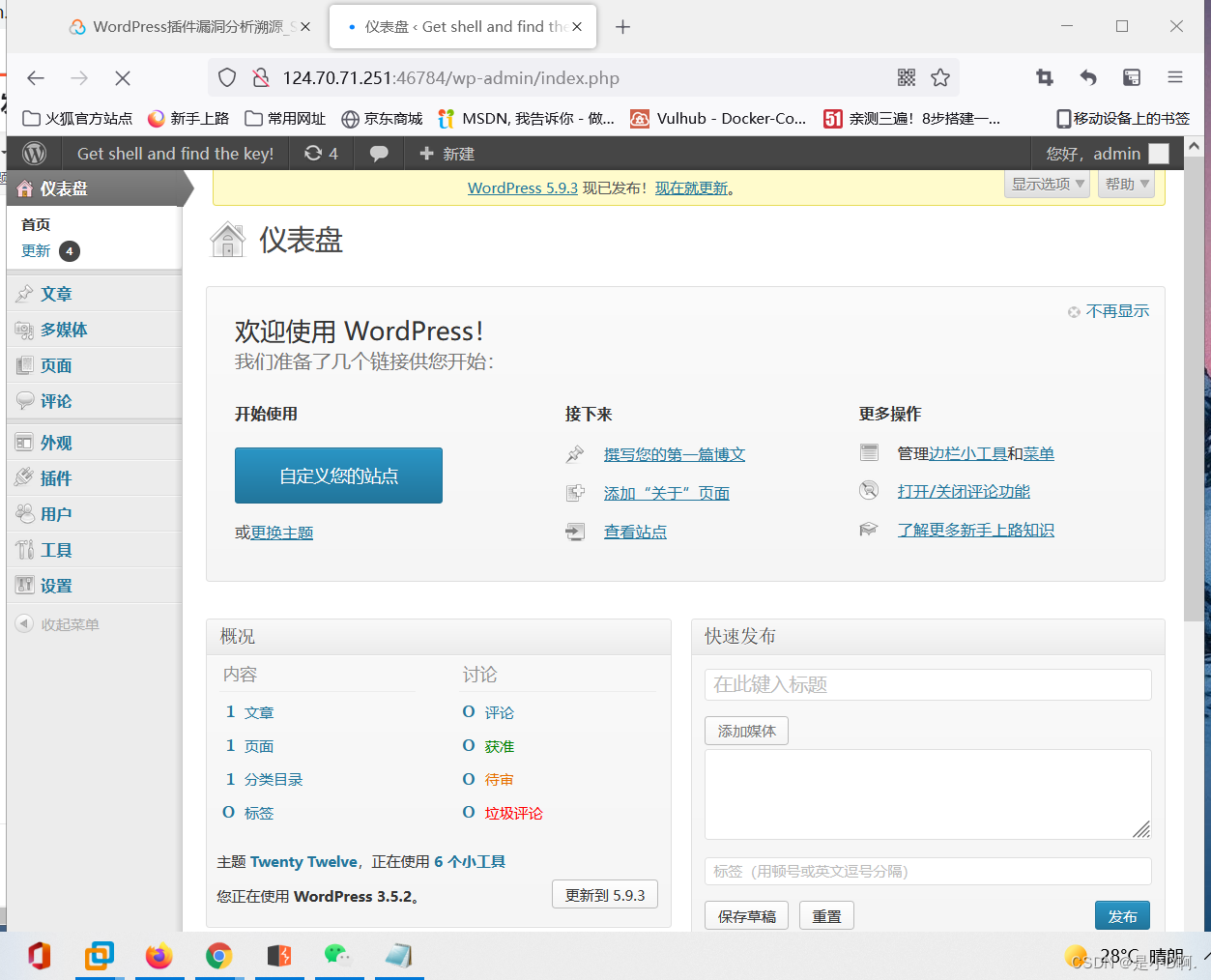Click the 重置 button
The width and height of the screenshot is (1211, 980).
point(826,916)
